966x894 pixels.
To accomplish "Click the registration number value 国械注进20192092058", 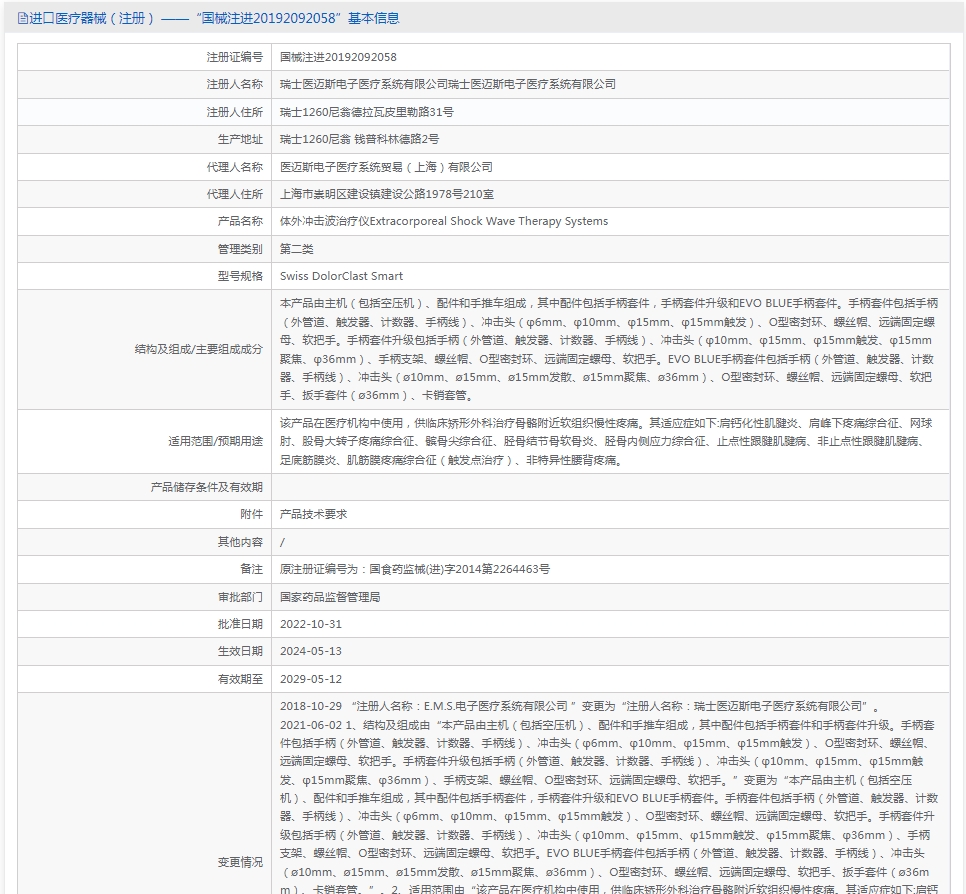I will [337, 57].
